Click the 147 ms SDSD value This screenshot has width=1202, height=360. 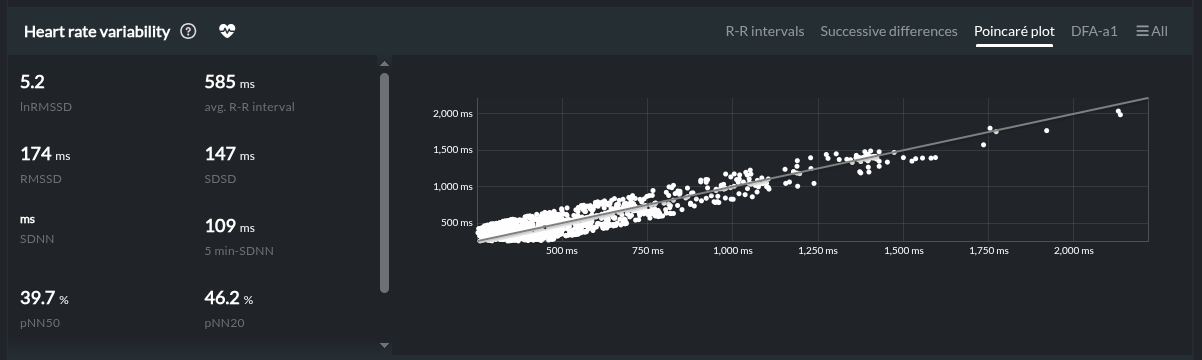tap(229, 154)
